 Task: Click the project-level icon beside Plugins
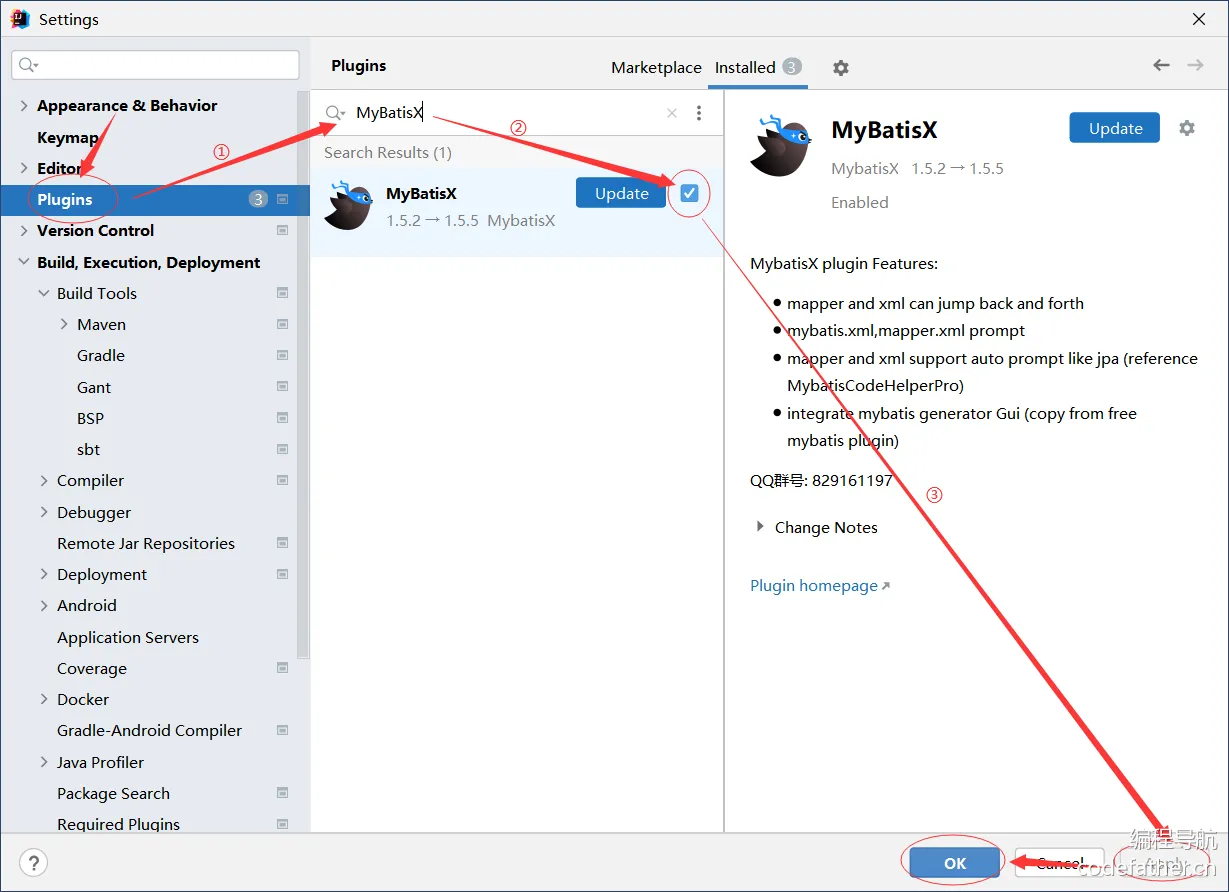click(282, 199)
